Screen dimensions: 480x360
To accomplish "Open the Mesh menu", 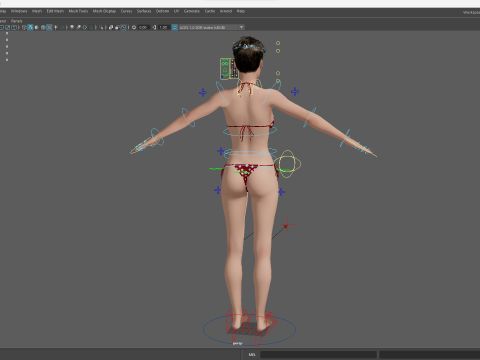I will click(37, 11).
